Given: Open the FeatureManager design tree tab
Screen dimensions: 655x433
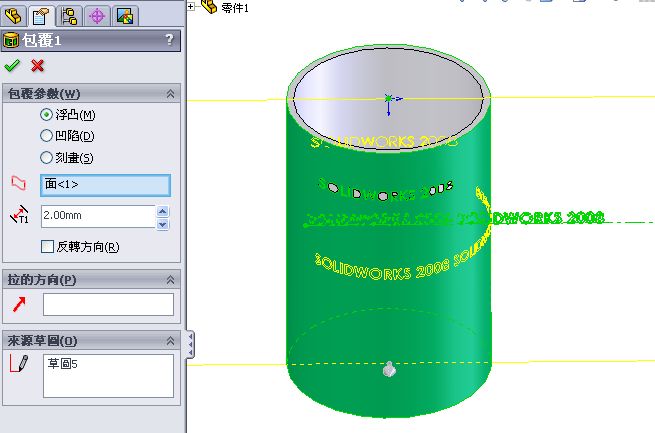Looking at the screenshot, I should (x=13, y=16).
